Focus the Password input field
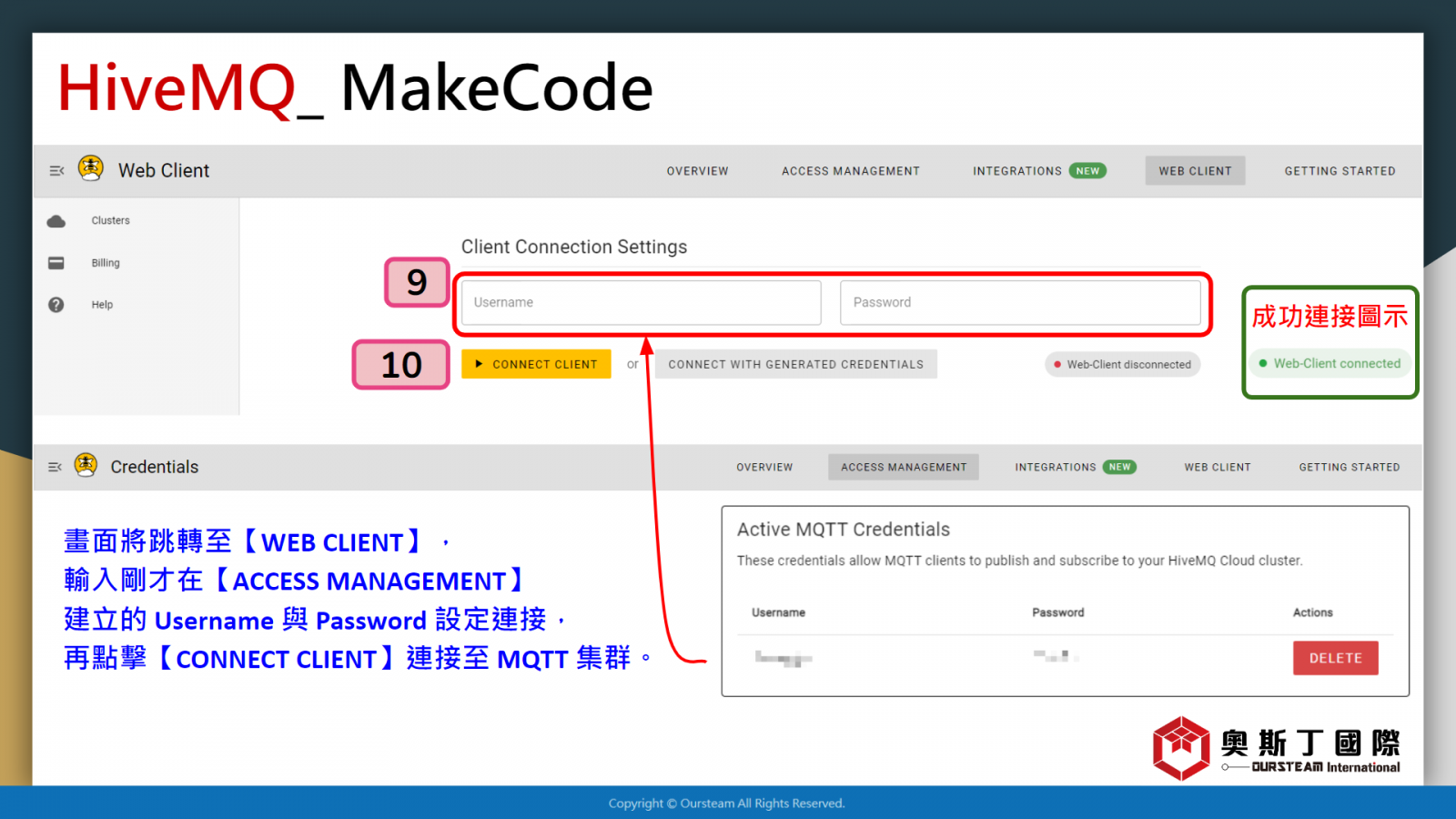Screen dimensions: 1456x819 click(x=1020, y=302)
